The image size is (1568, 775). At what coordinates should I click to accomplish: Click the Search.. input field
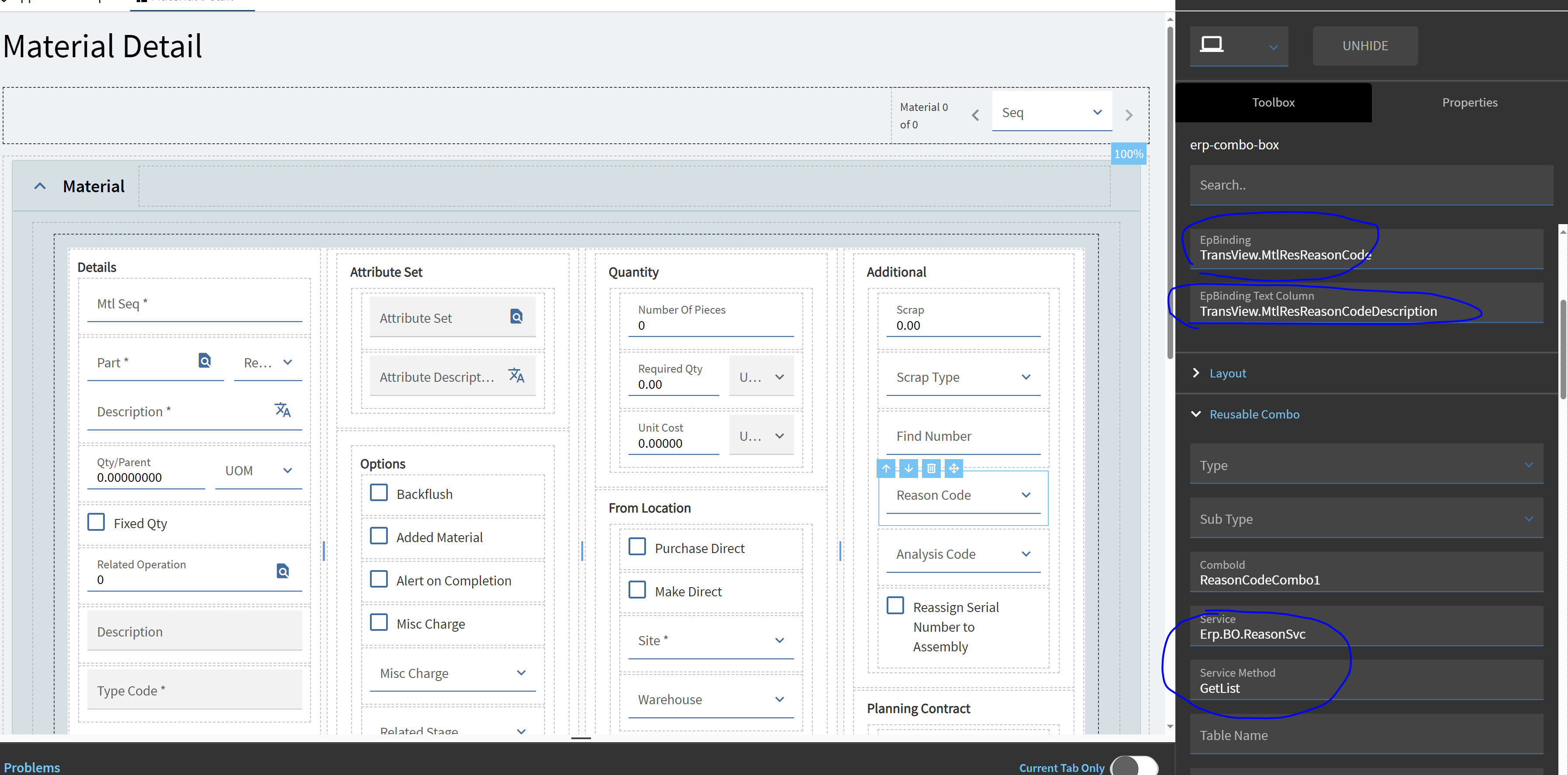tap(1371, 185)
